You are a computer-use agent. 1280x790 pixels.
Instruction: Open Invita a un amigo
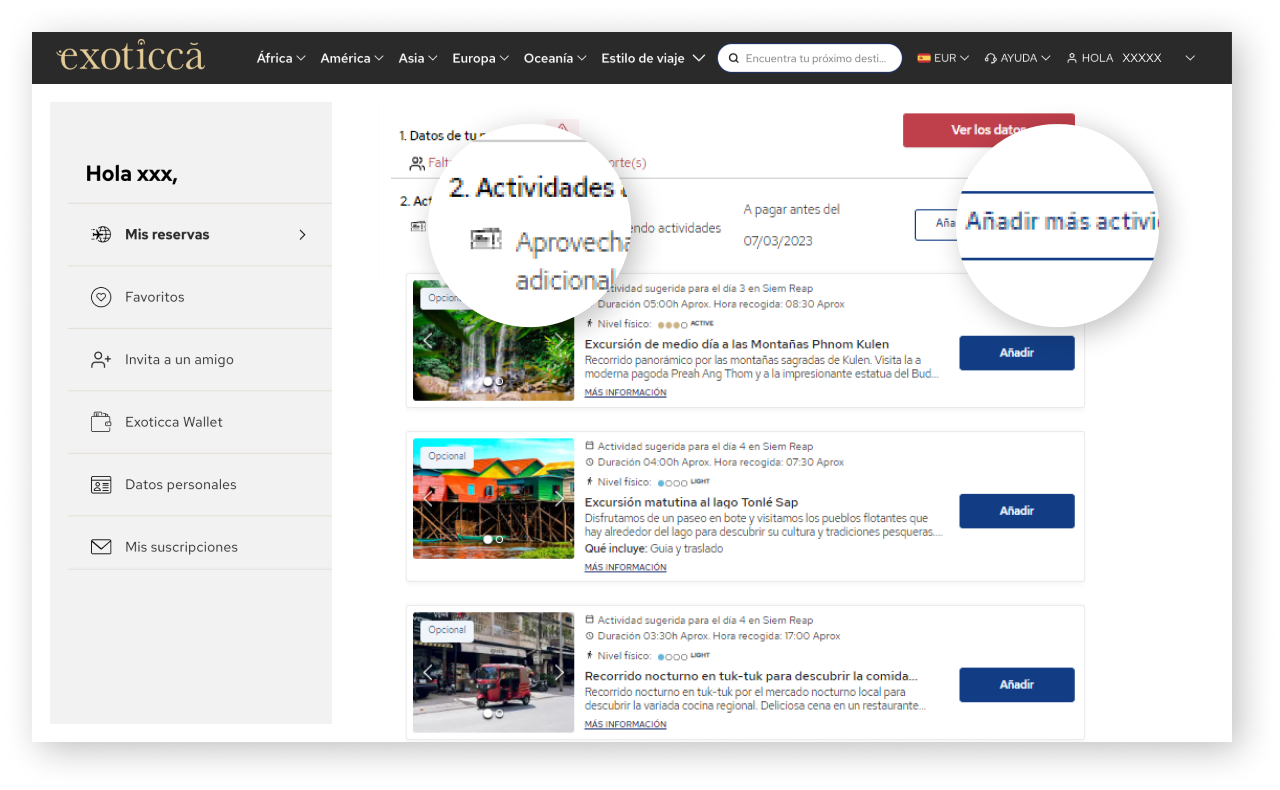[x=199, y=360]
